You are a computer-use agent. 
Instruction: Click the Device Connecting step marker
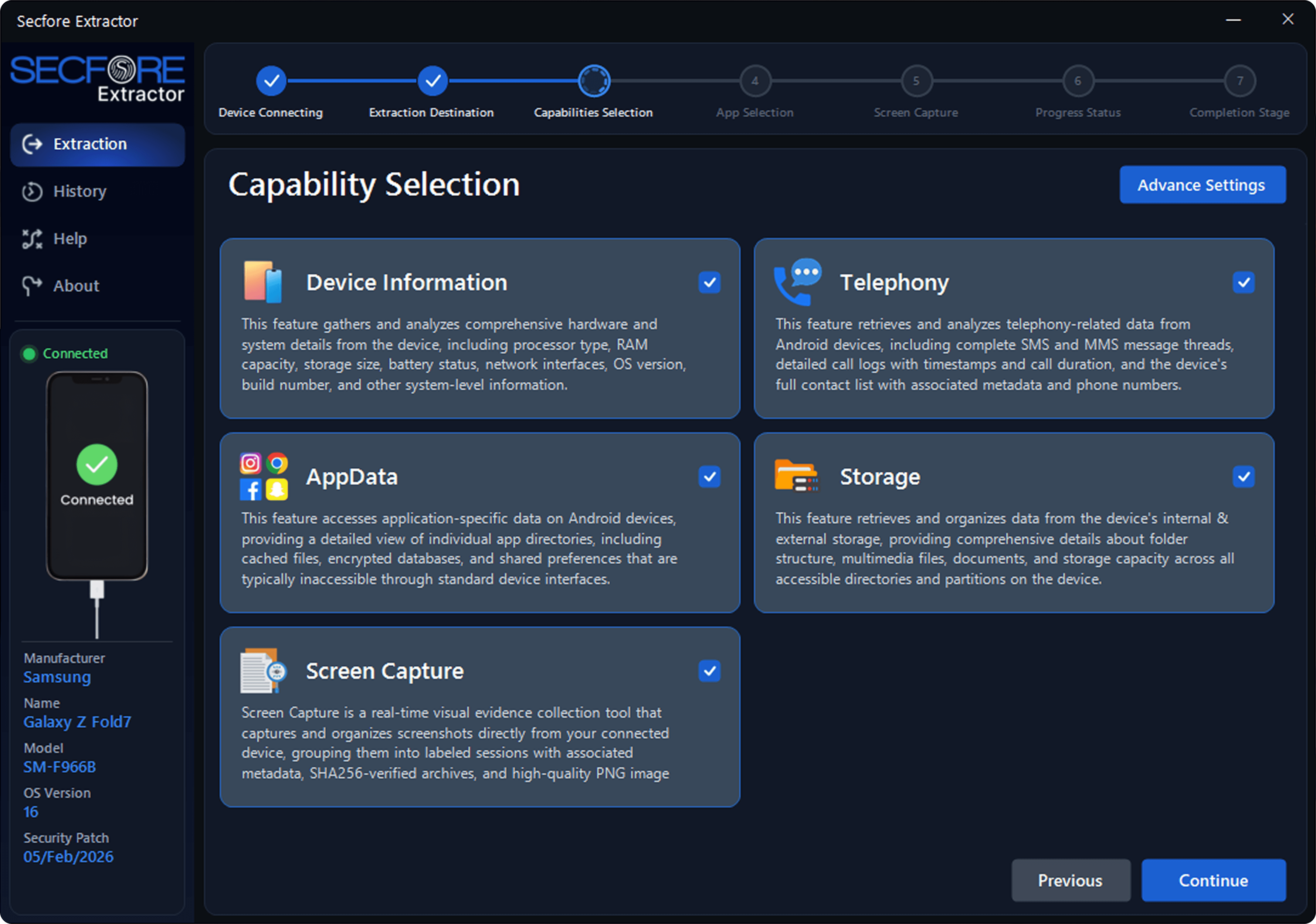271,81
